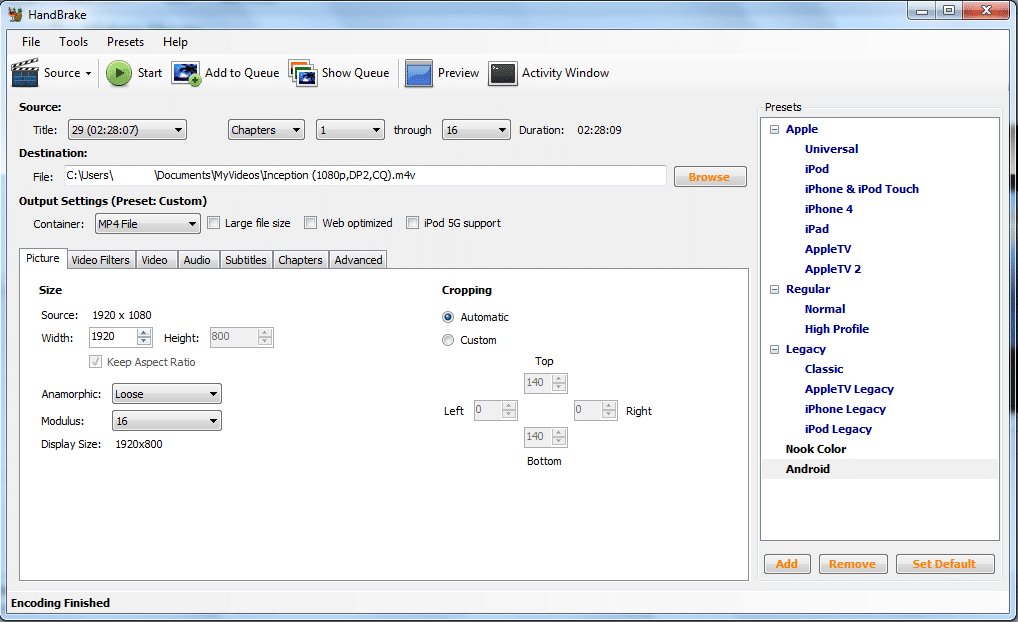Viewport: 1018px width, 622px height.
Task: Click the destination File path field
Action: (x=366, y=175)
